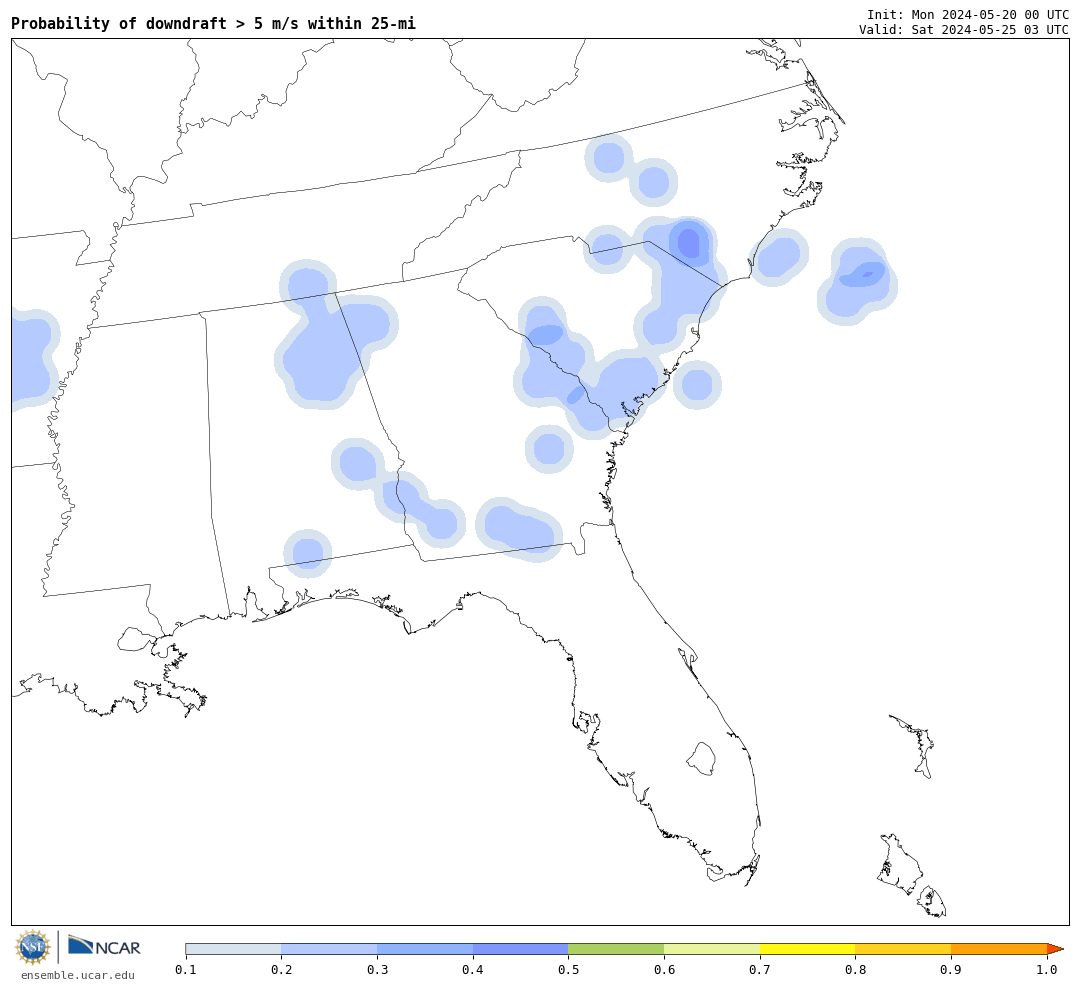This screenshot has height=988, width=1080.
Task: Click Lake Okeechobee outline in Florida
Action: pyautogui.click(x=702, y=759)
